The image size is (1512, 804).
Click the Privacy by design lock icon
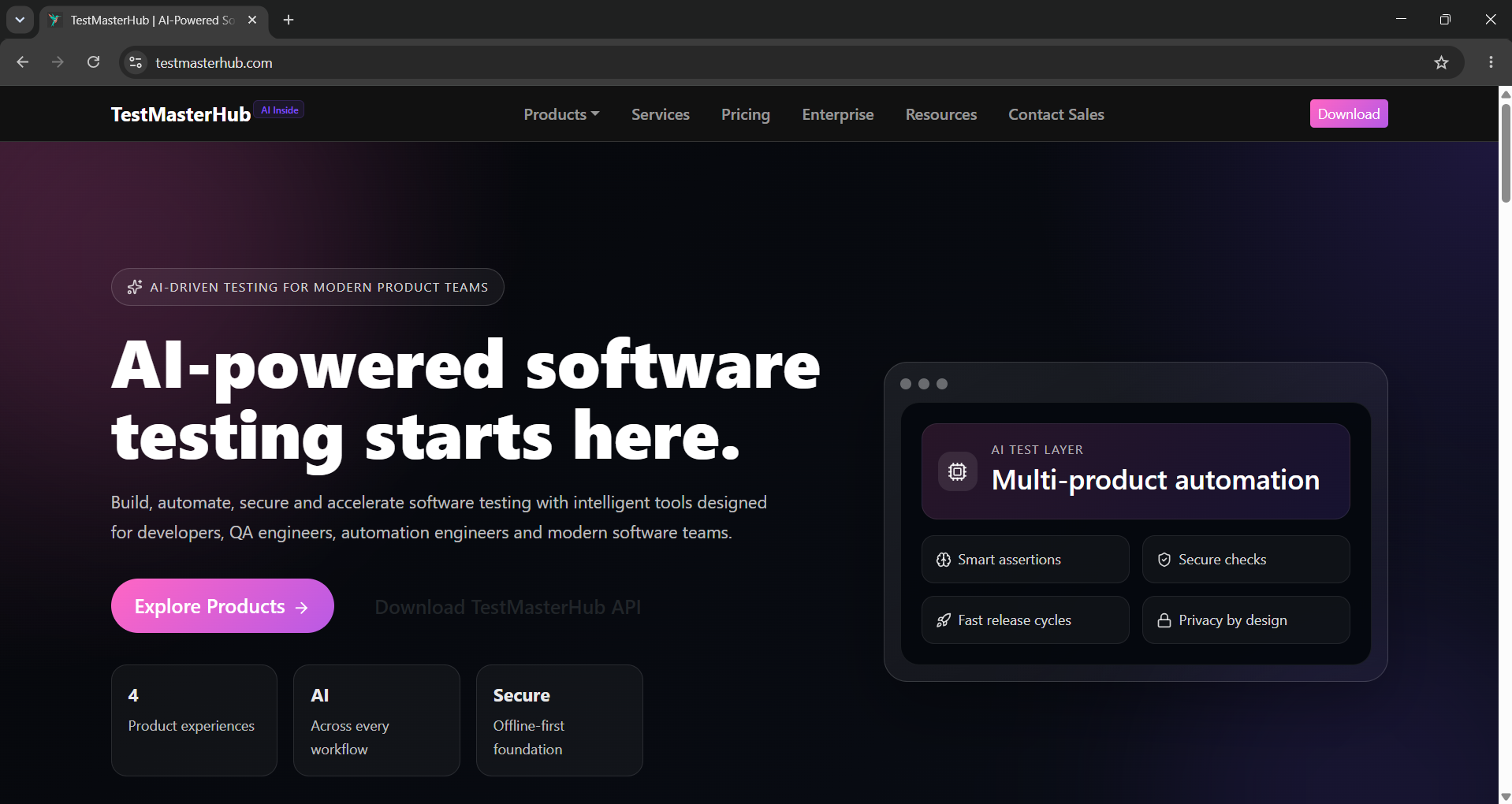[1164, 620]
